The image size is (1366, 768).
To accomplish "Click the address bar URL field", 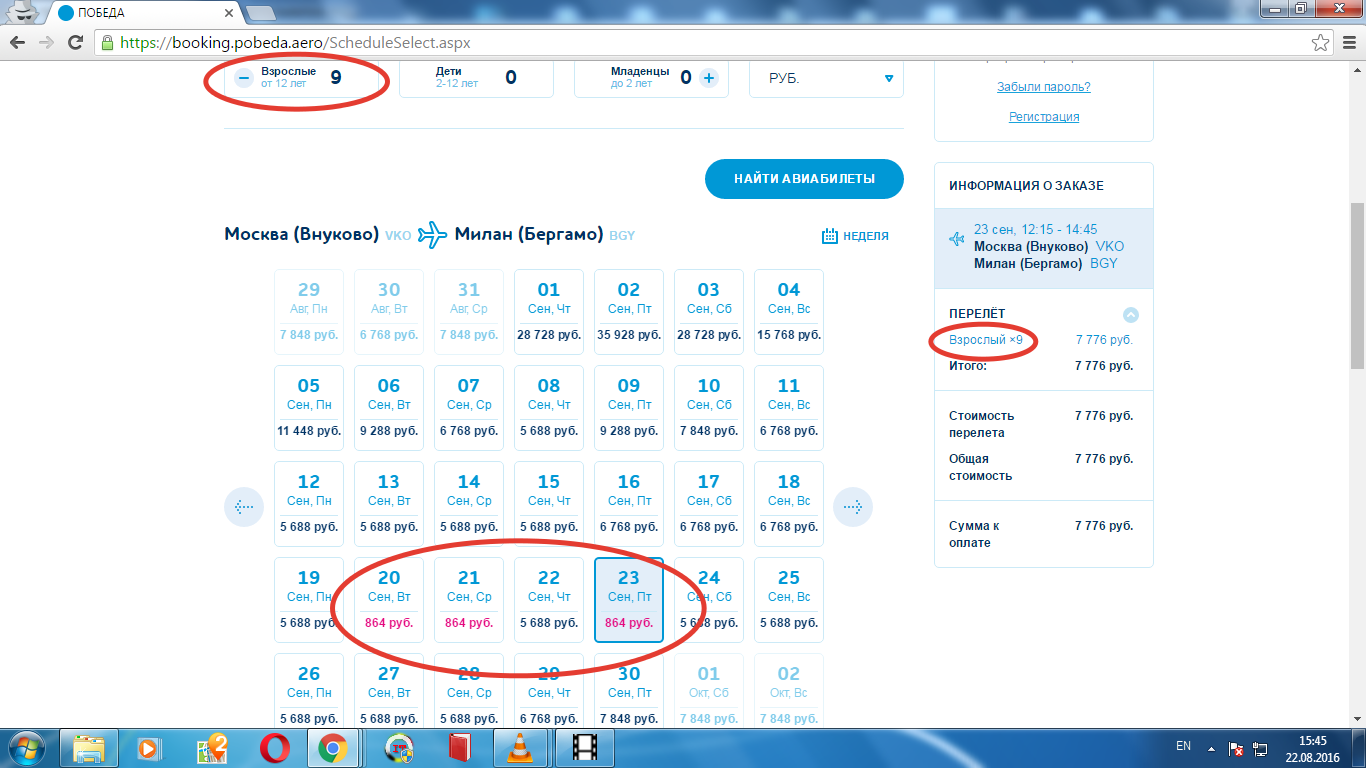I will [700, 43].
